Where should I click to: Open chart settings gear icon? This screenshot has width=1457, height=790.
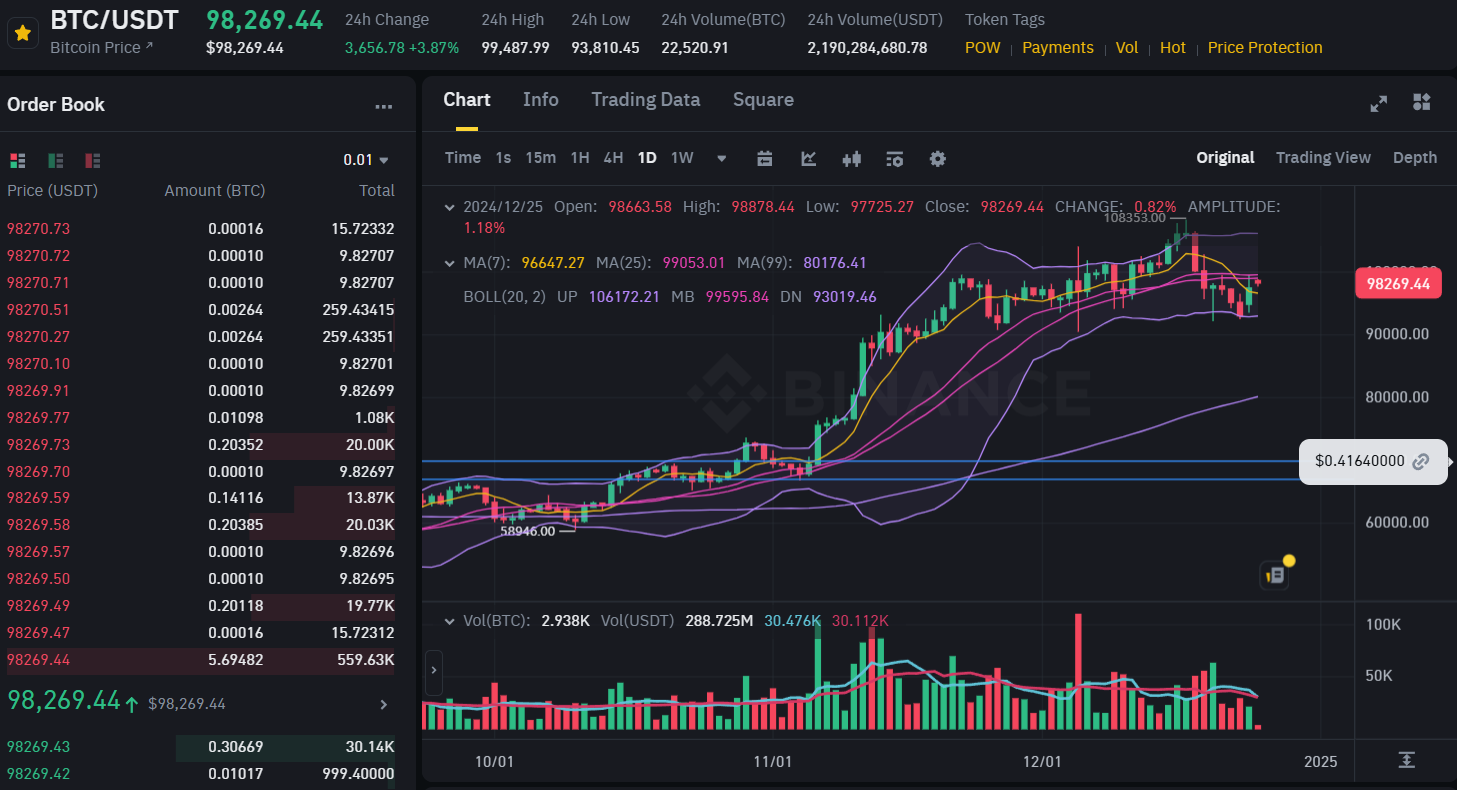(x=937, y=158)
